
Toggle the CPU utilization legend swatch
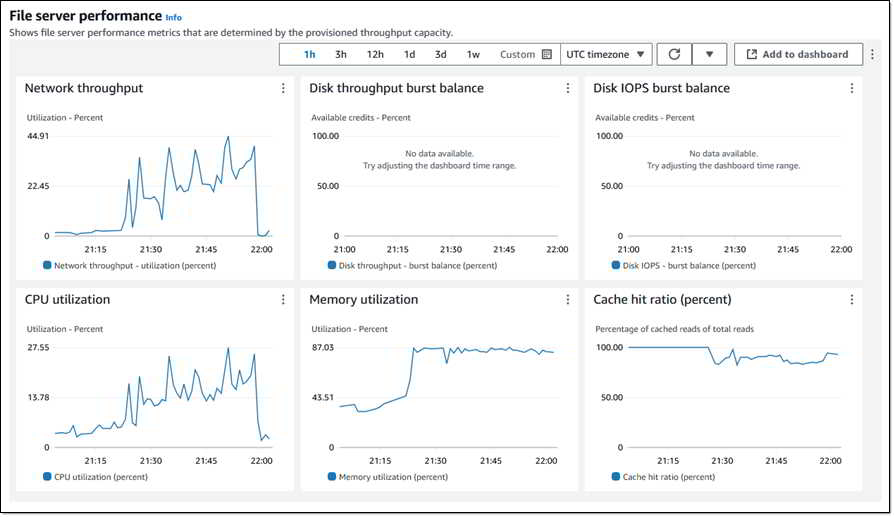[x=47, y=477]
